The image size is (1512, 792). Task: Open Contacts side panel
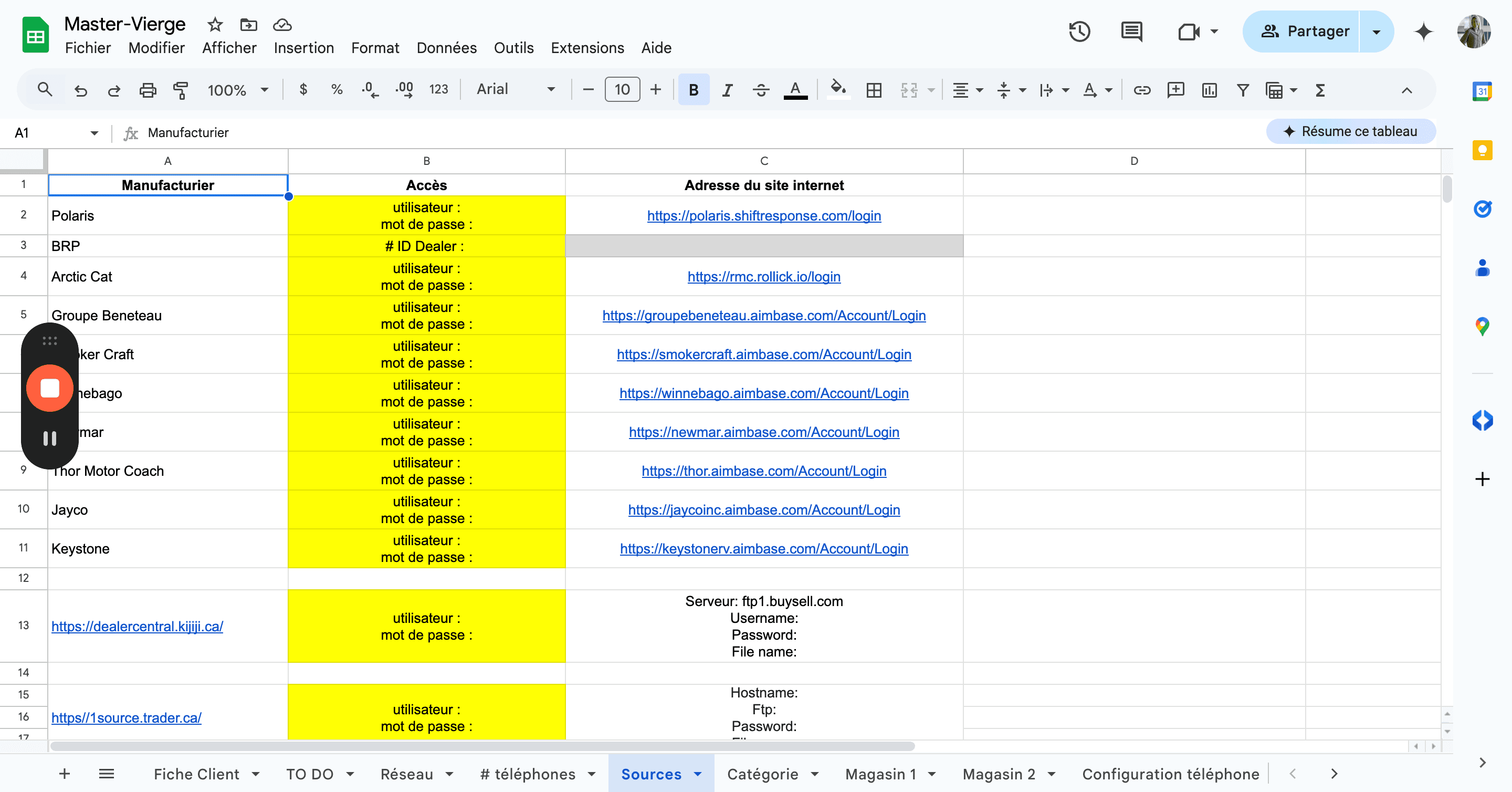1482,268
